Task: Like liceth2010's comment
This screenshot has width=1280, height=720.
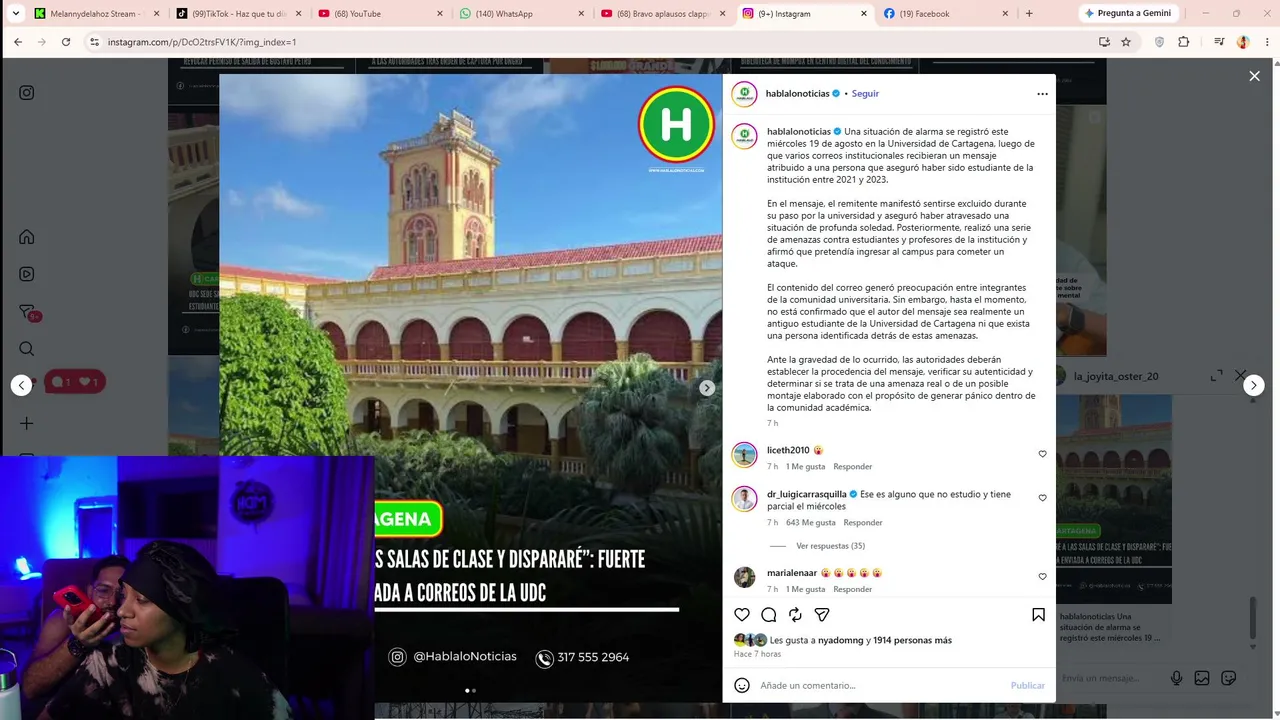Action: [1042, 454]
